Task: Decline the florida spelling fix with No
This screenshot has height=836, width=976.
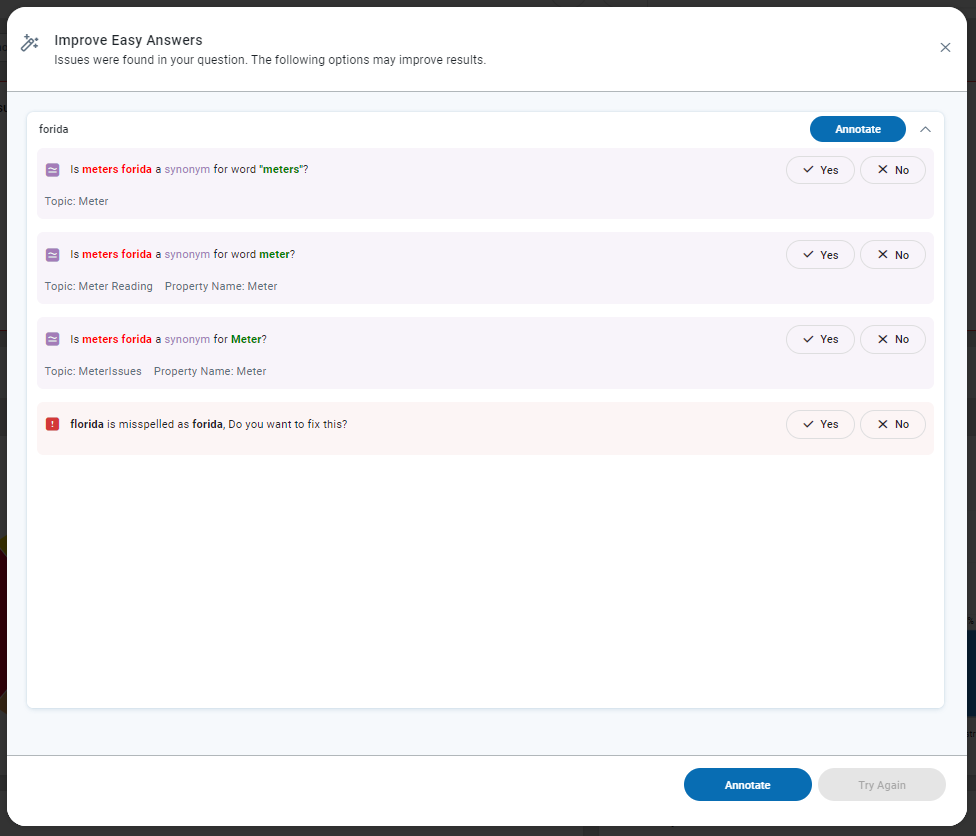Action: (x=892, y=424)
